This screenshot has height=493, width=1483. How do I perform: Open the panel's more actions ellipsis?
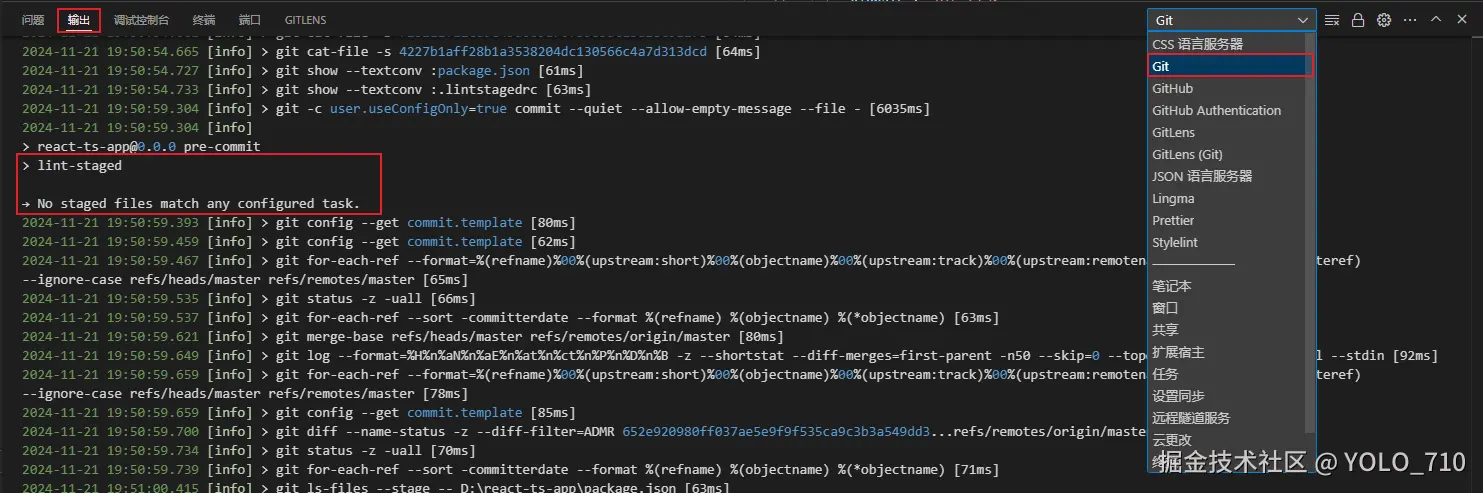(1410, 20)
